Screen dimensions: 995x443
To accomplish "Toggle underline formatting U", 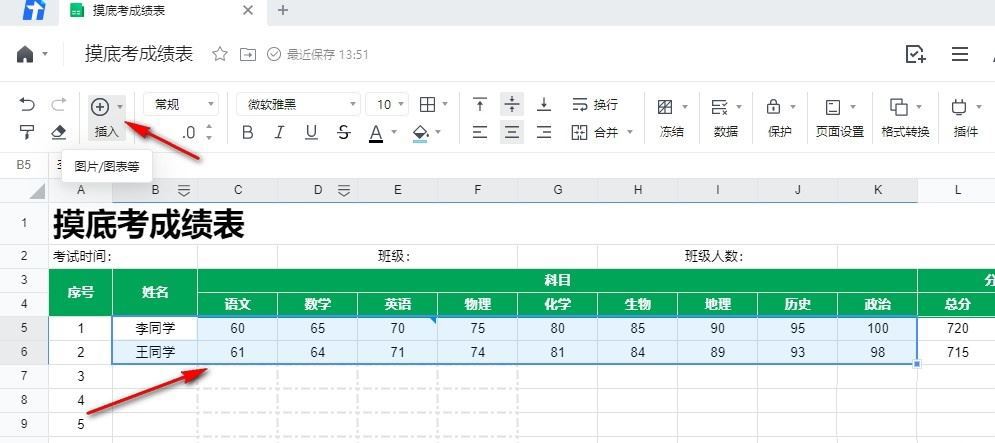I will 311,133.
